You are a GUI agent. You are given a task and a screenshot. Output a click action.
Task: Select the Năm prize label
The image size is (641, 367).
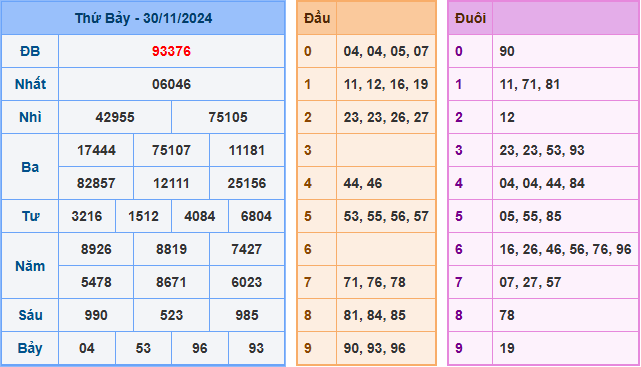tap(30, 266)
